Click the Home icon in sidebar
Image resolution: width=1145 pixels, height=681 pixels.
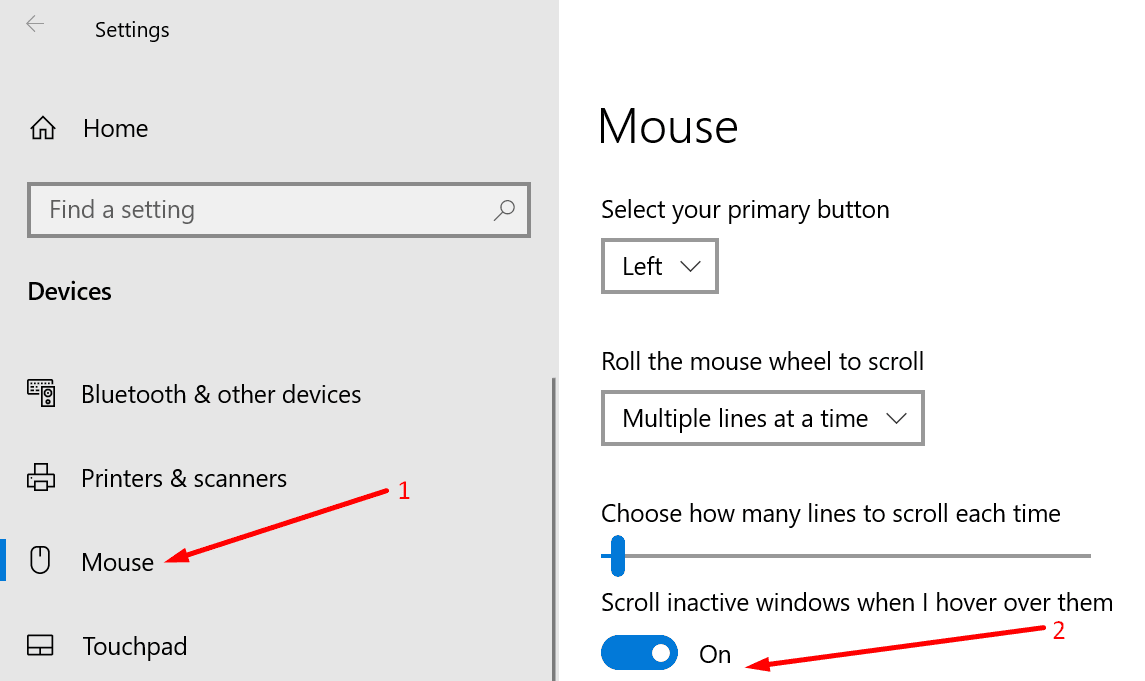point(41,127)
